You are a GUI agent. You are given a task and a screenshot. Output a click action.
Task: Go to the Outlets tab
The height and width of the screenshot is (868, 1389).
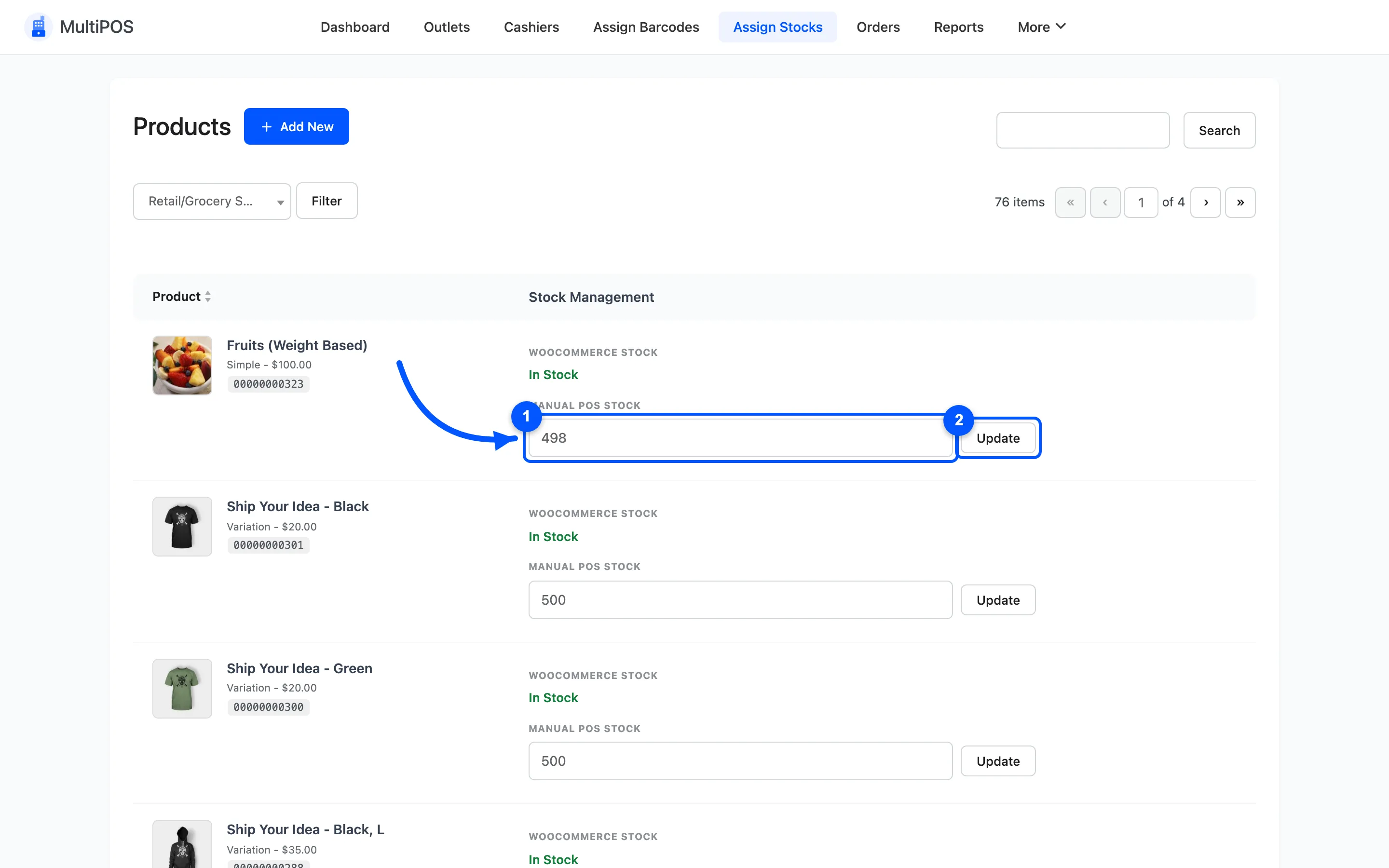[x=447, y=27]
